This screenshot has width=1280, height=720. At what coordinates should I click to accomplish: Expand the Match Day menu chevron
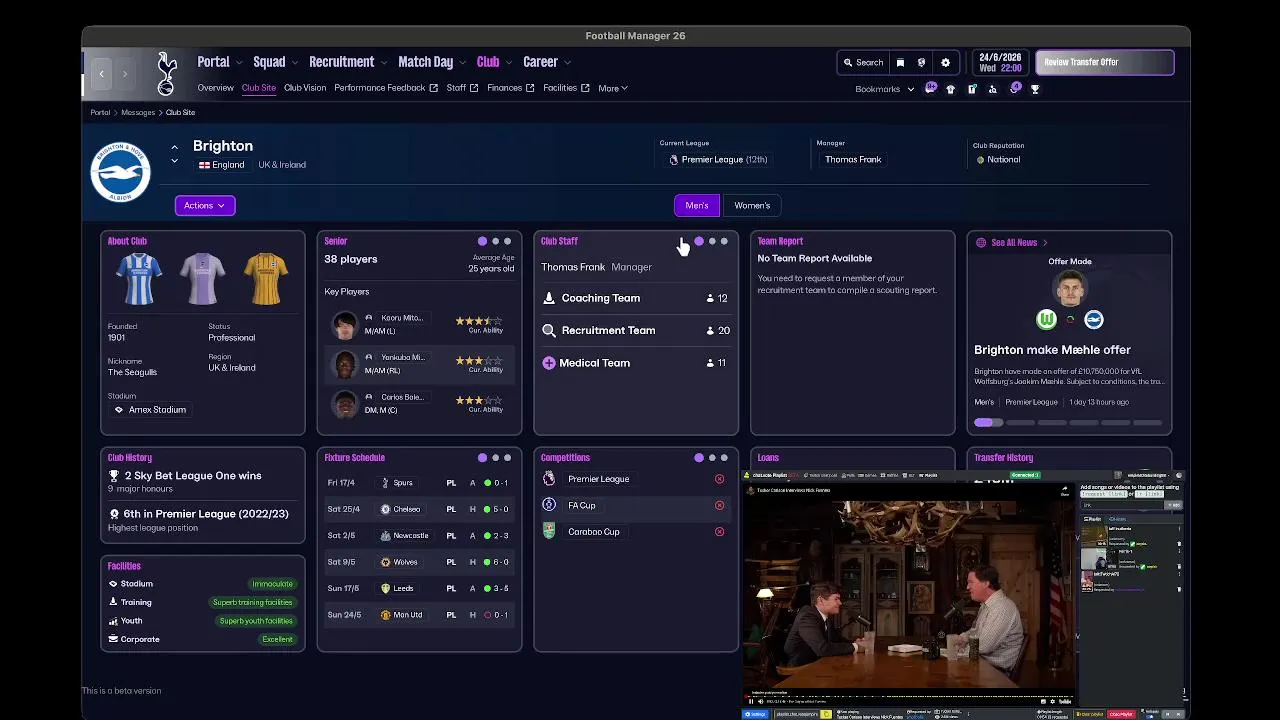463,63
